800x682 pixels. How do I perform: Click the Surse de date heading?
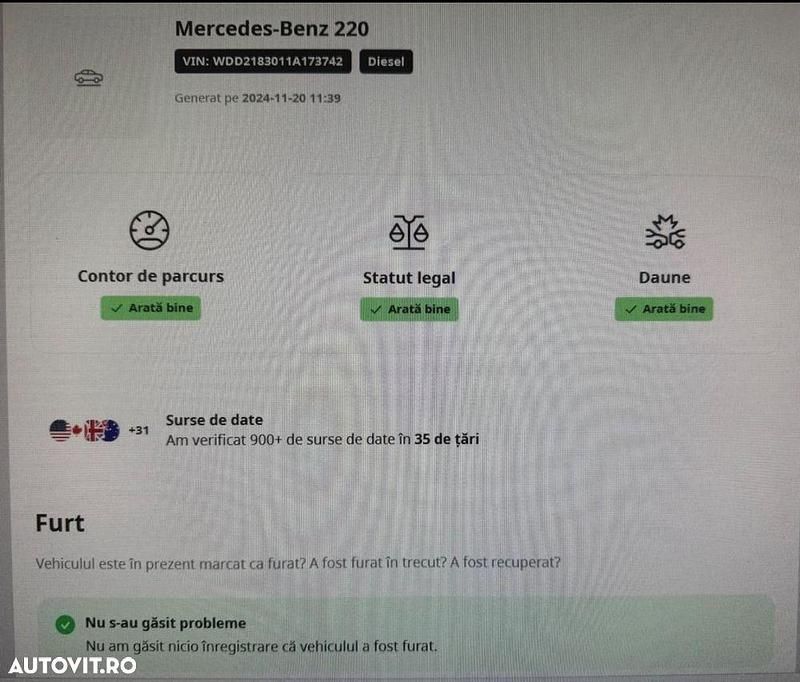pos(214,420)
